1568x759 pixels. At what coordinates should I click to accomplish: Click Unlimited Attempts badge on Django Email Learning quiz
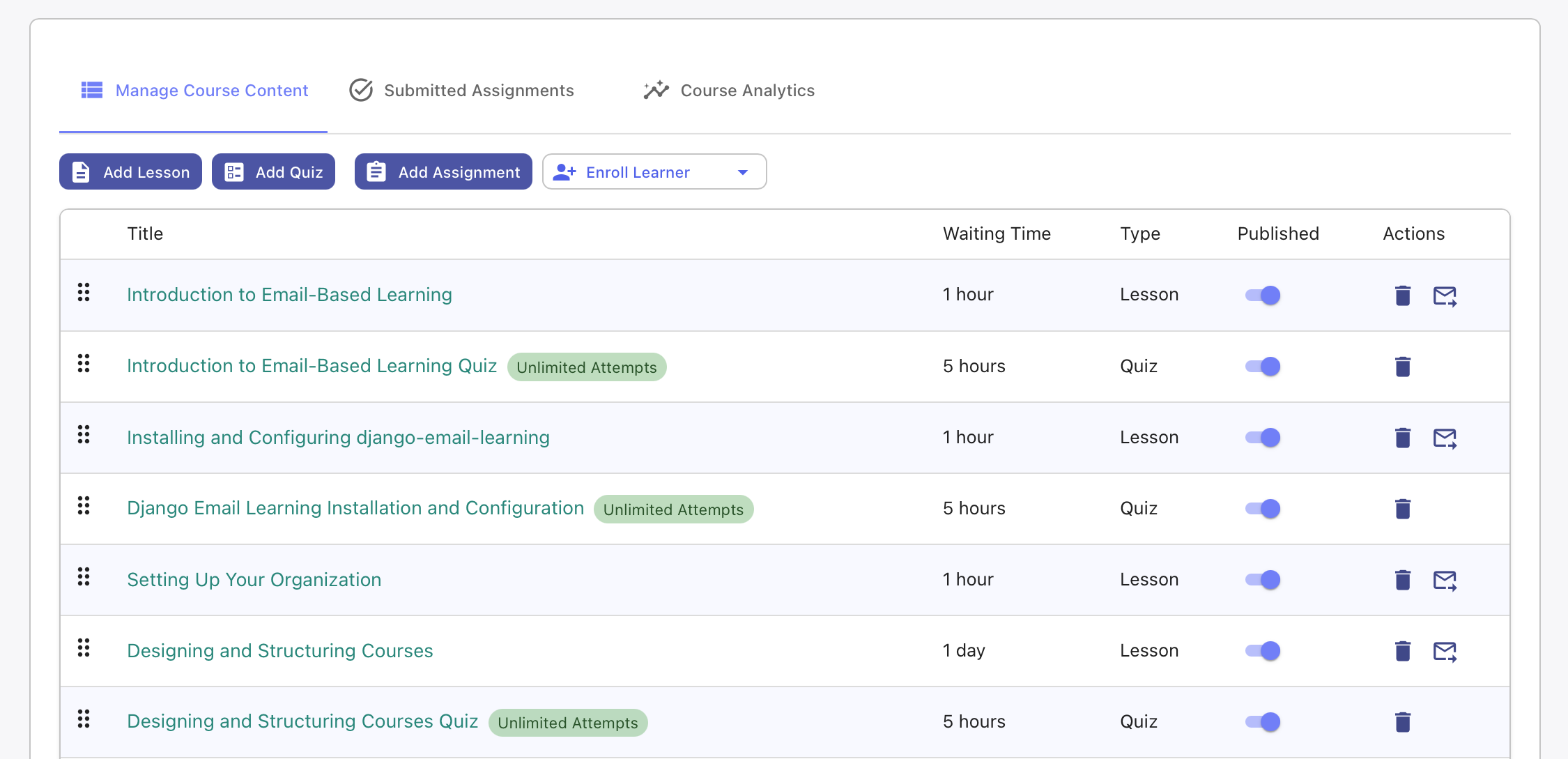tap(673, 509)
